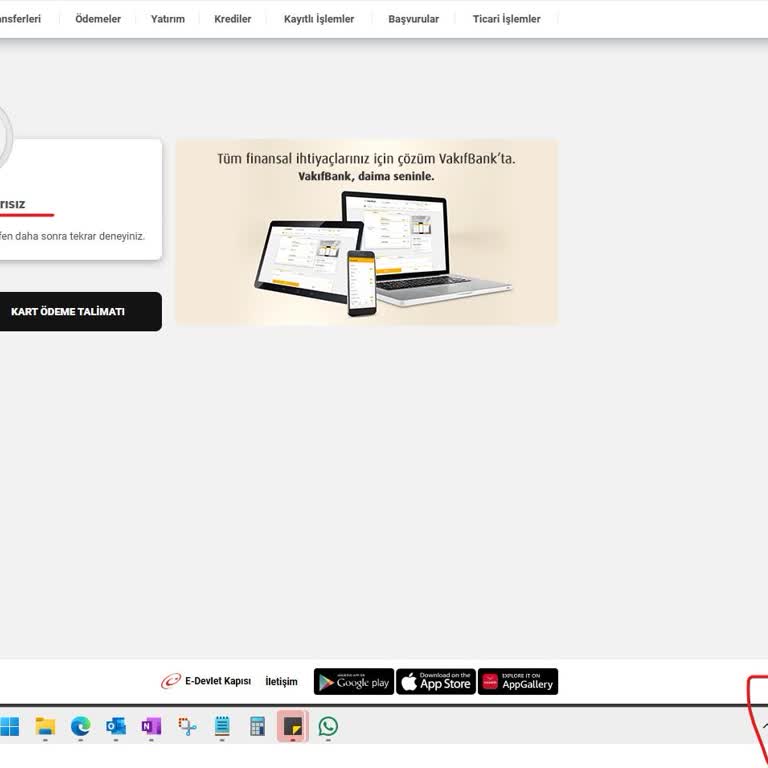Image resolution: width=768 pixels, height=768 pixels.
Task: Open the Krediler menu
Action: coord(233,19)
